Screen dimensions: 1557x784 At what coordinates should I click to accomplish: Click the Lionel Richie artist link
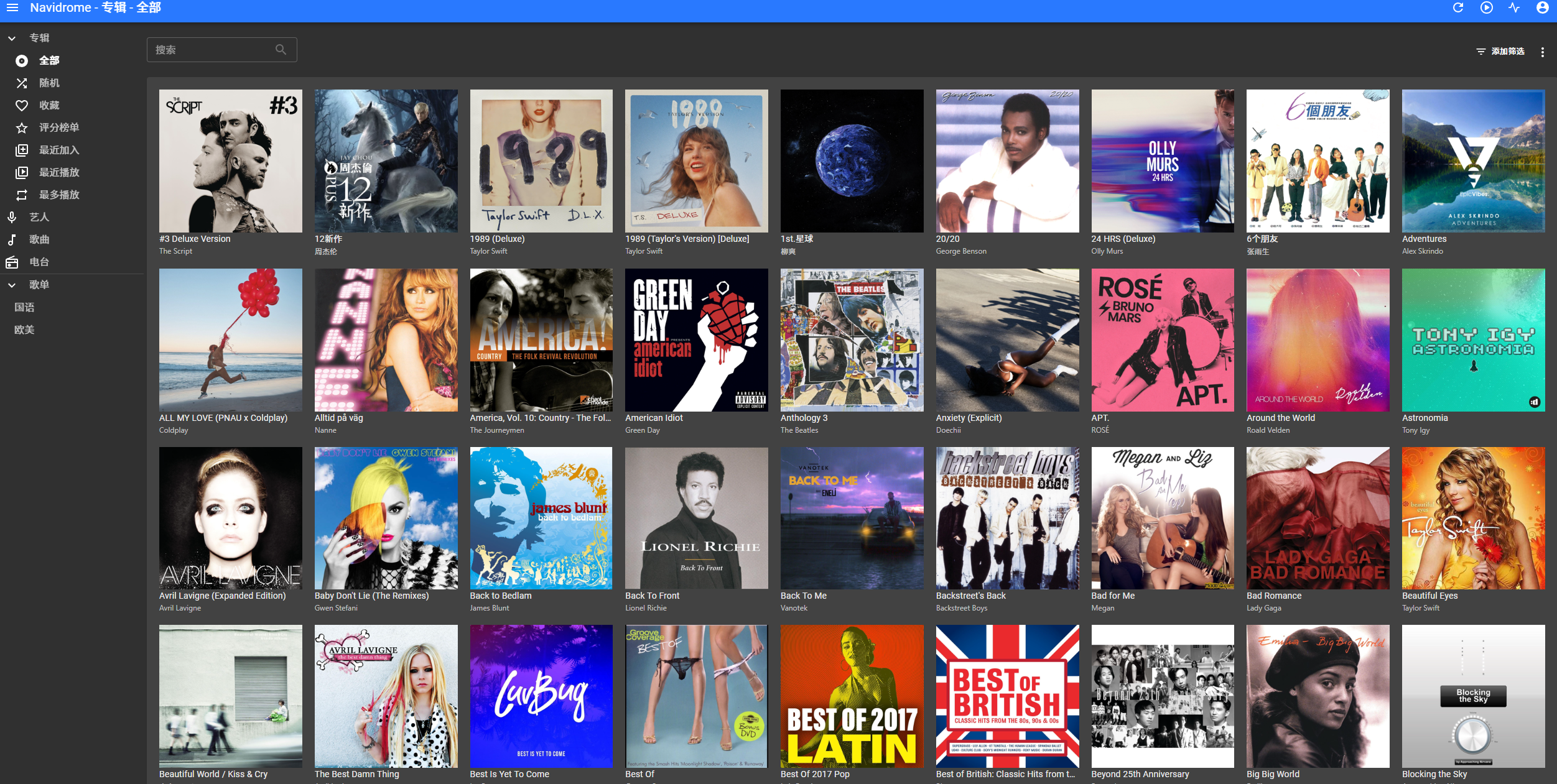[646, 608]
